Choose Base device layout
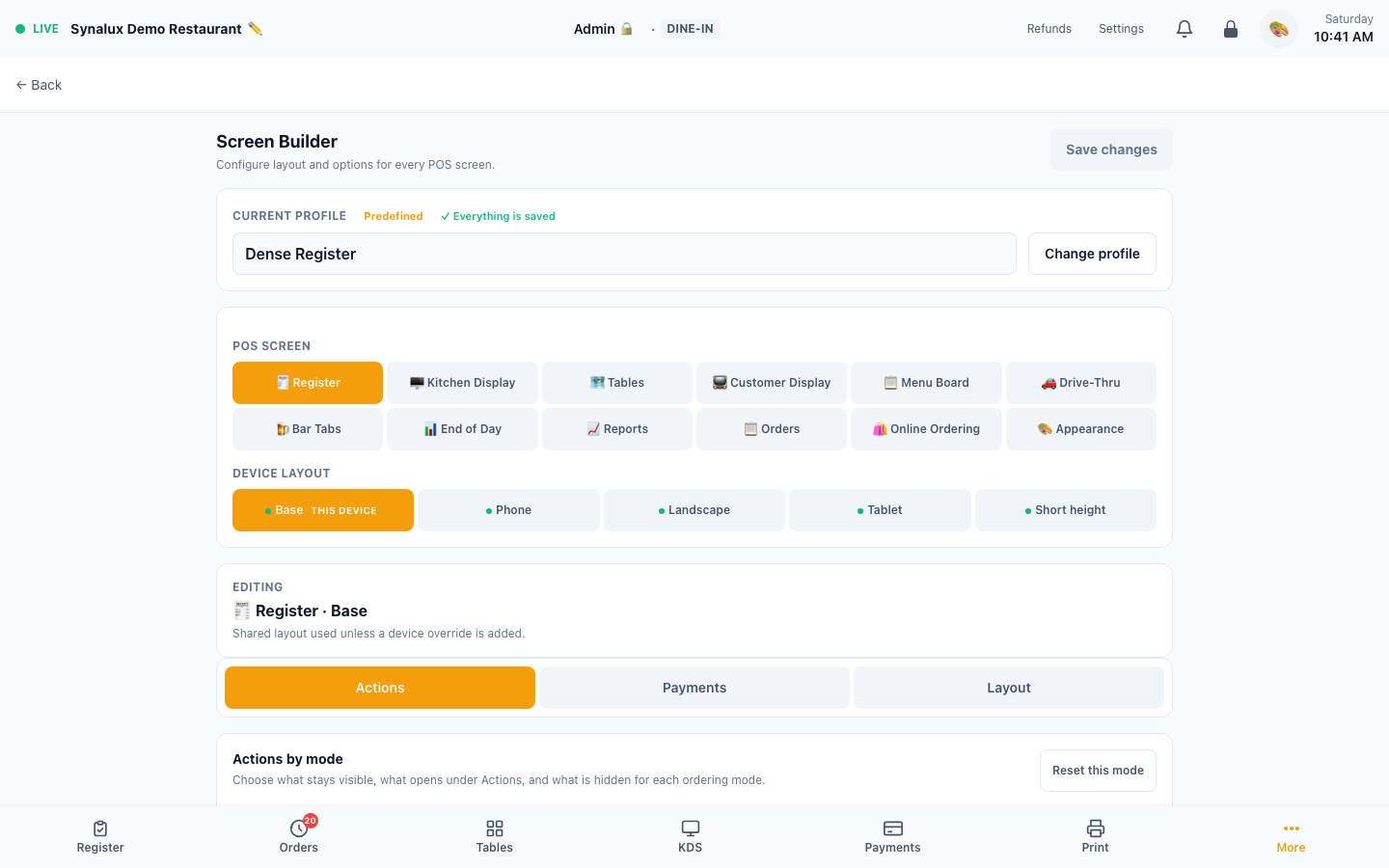 click(x=323, y=510)
